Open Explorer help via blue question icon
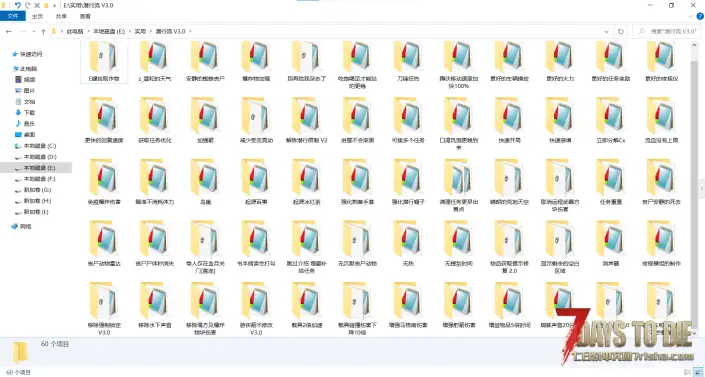Viewport: 705px width, 377px height. 700,16
